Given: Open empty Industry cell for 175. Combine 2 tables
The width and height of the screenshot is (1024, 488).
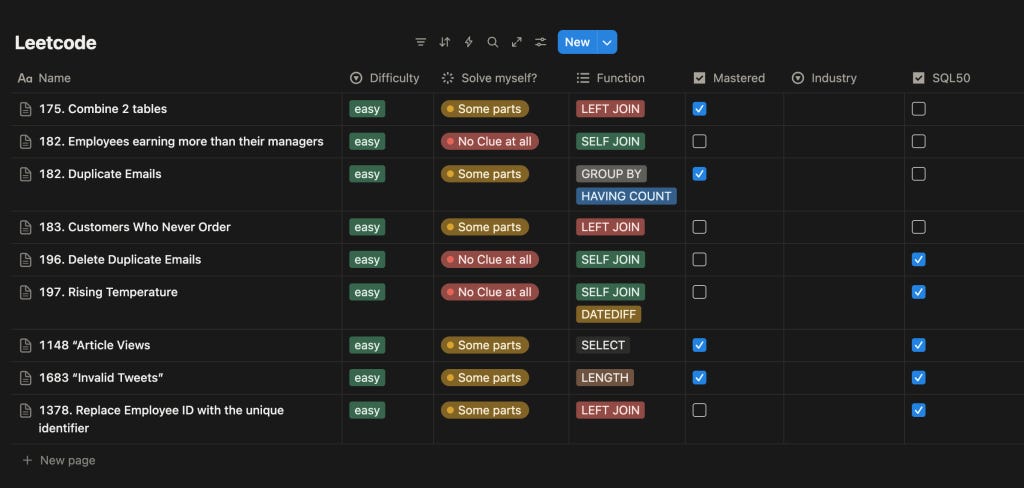Looking at the screenshot, I should tap(844, 109).
